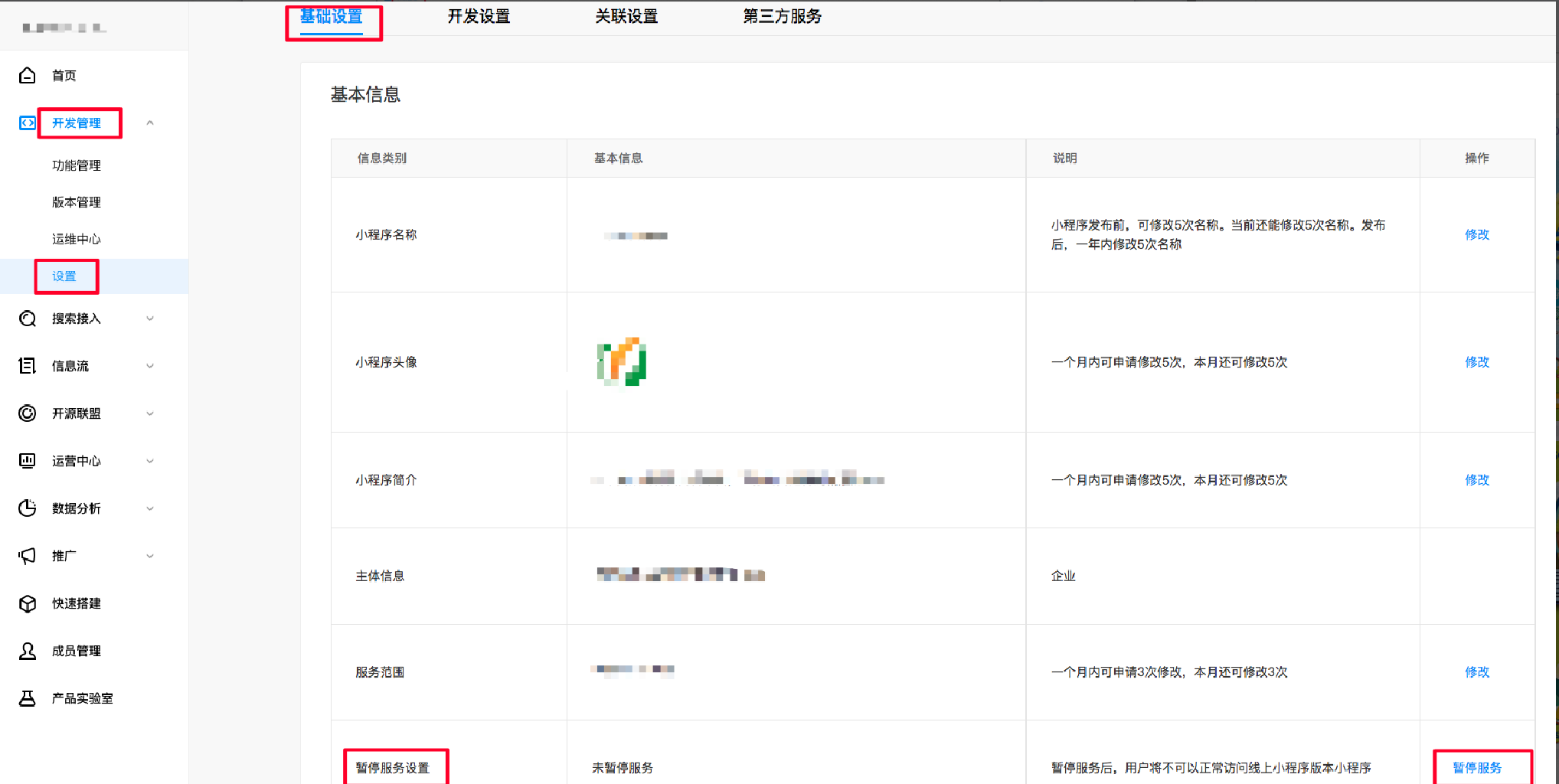Screen dimensions: 1559x784
Task: Click the 暂停服务 link
Action: [1477, 767]
